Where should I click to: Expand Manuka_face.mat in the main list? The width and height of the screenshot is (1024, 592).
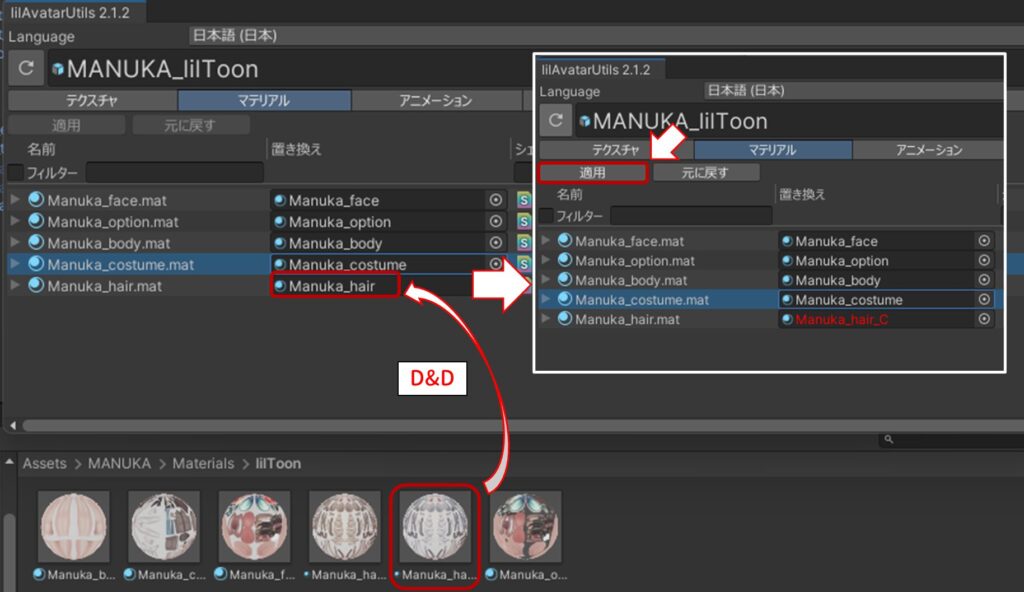pyautogui.click(x=15, y=200)
